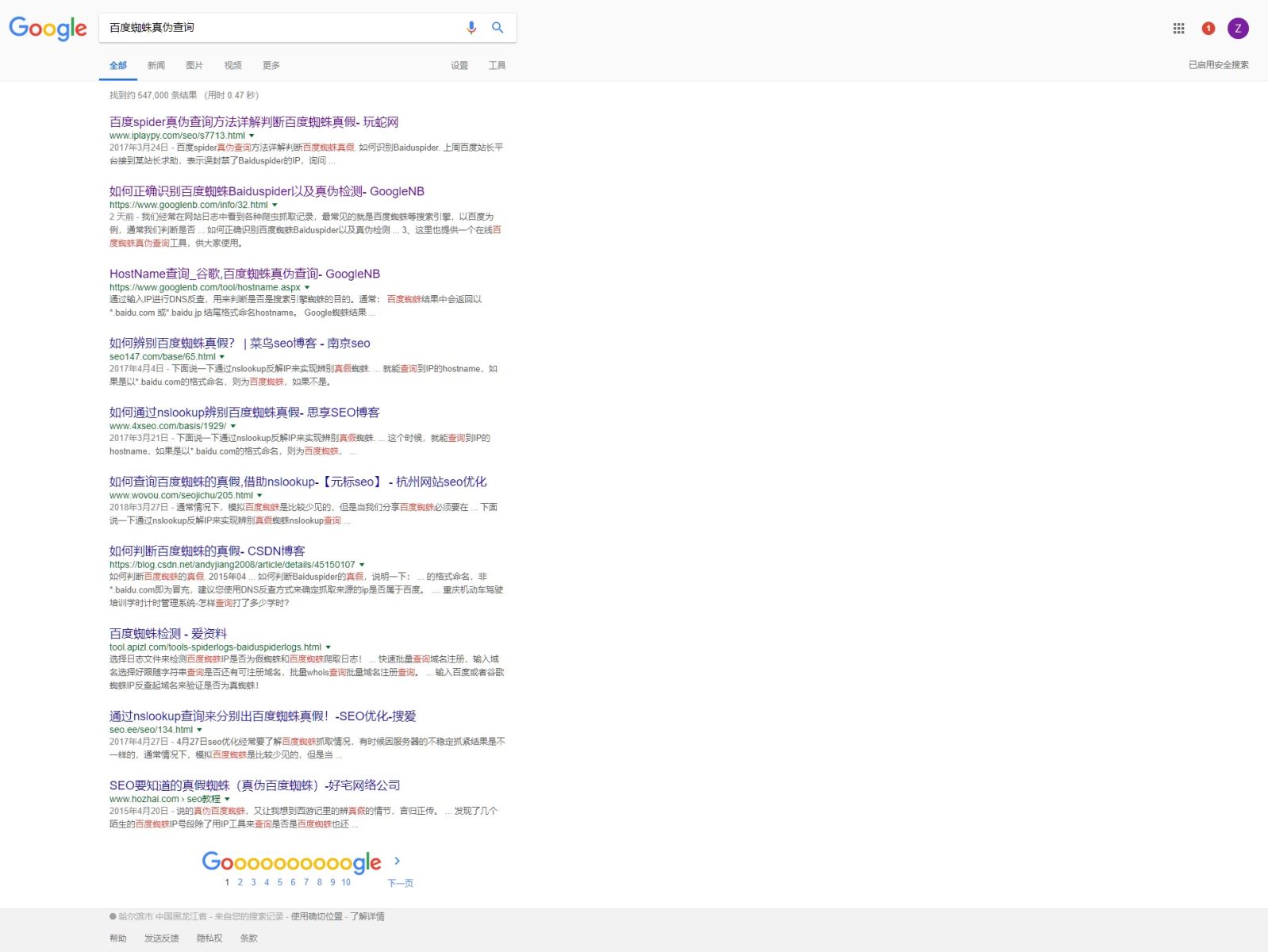Screen dimensions: 1268x952
Task: Click 使用确切位置 in footer
Action: pos(317,916)
